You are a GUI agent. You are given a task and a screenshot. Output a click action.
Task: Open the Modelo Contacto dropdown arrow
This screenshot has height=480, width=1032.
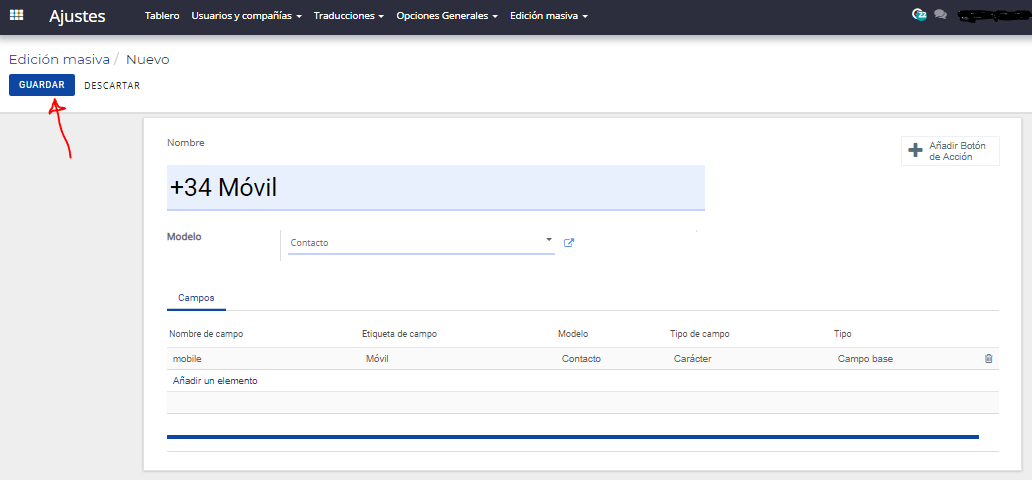click(549, 240)
